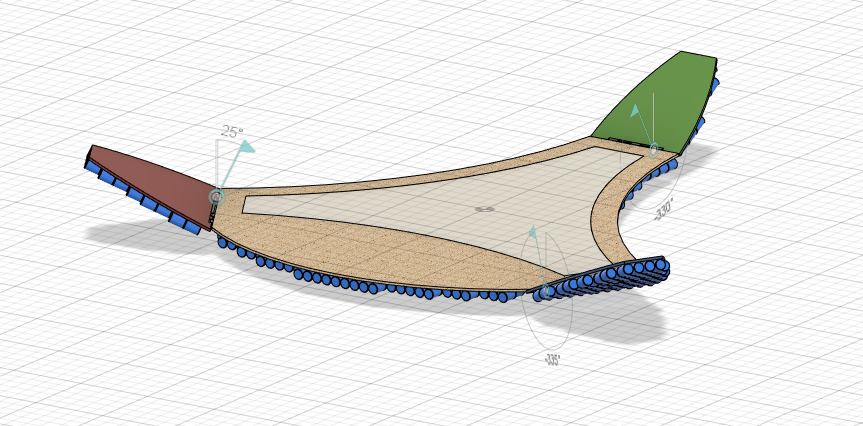
Task: Select the joint pivot circle at the blue roller flap
Action: (x=546, y=291)
